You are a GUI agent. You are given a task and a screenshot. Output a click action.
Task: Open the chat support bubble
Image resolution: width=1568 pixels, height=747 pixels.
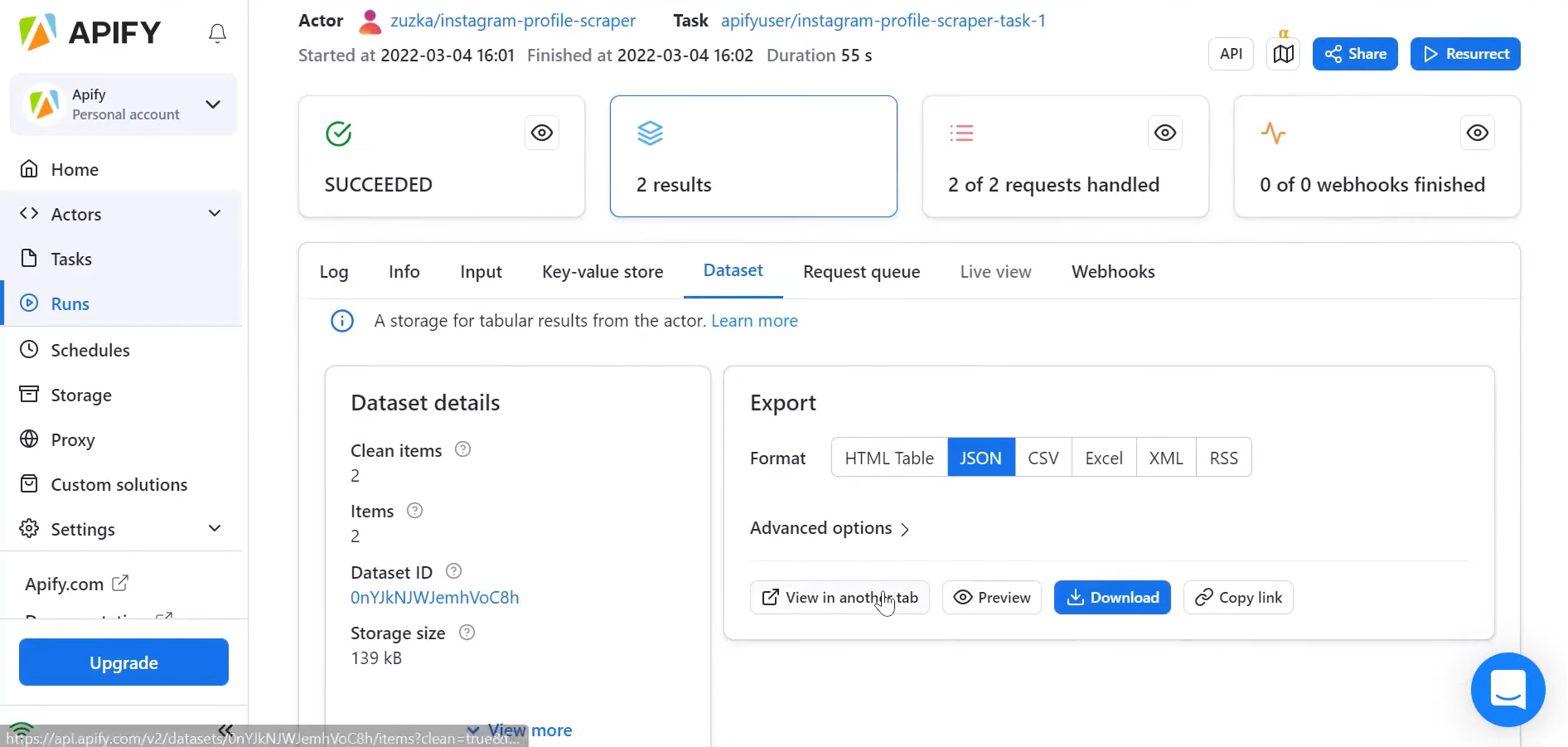tap(1508, 690)
